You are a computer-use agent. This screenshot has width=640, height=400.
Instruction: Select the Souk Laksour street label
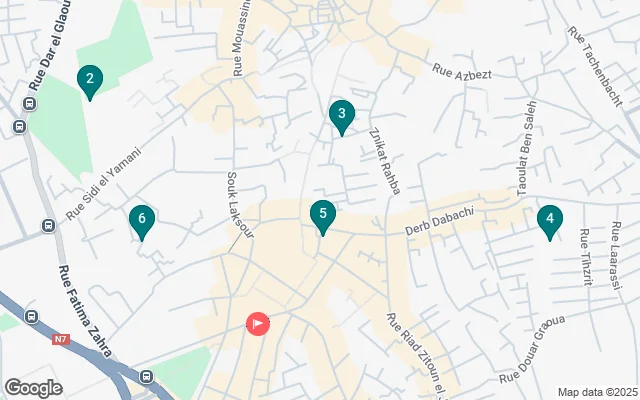coord(240,205)
